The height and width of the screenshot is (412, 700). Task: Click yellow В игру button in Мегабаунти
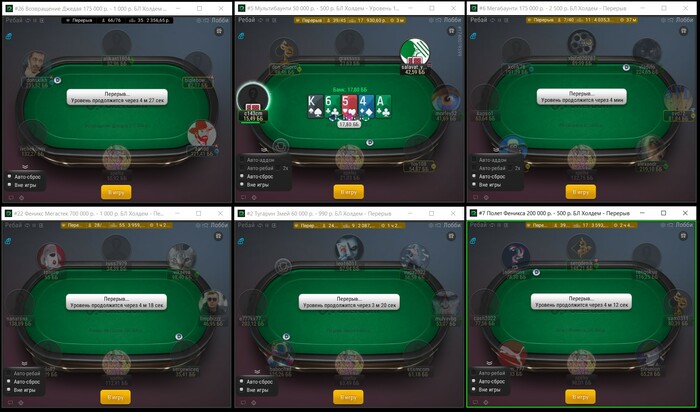click(x=580, y=192)
